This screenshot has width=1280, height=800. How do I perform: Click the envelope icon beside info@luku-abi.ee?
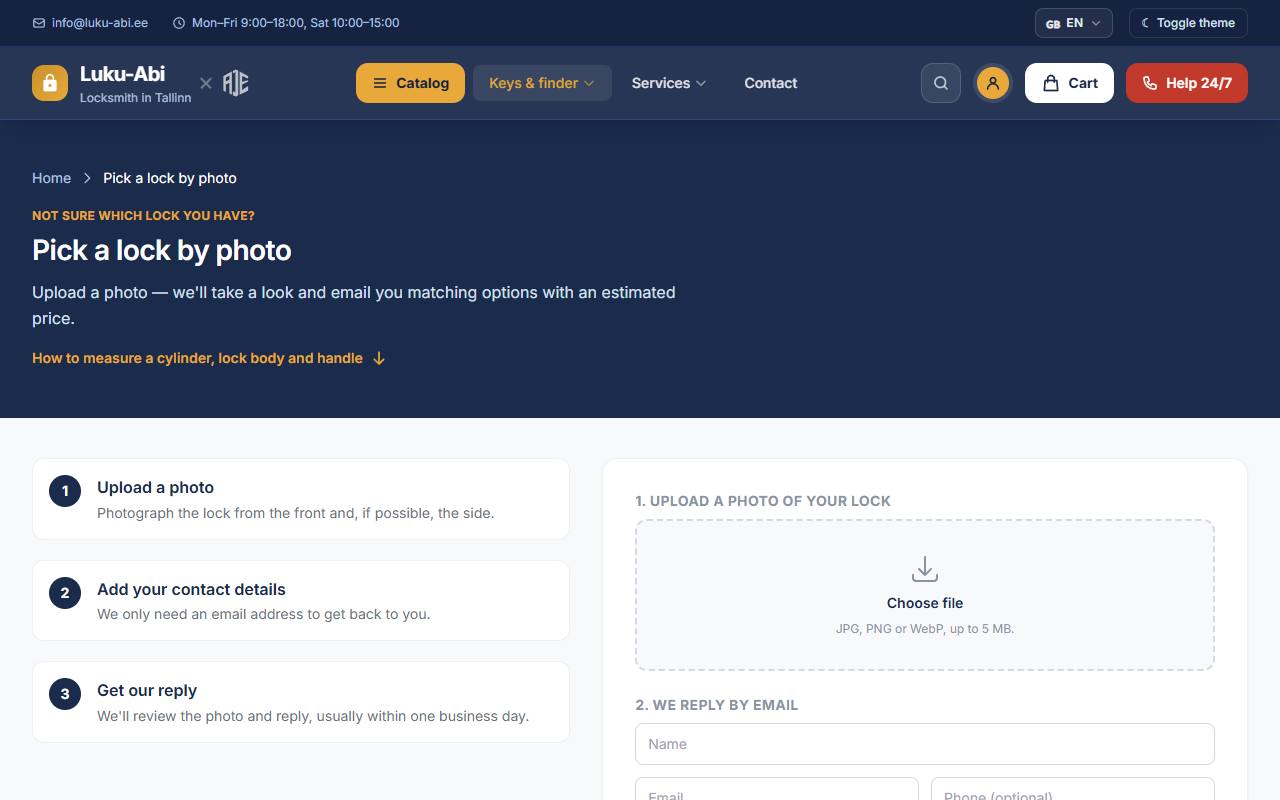[x=39, y=23]
